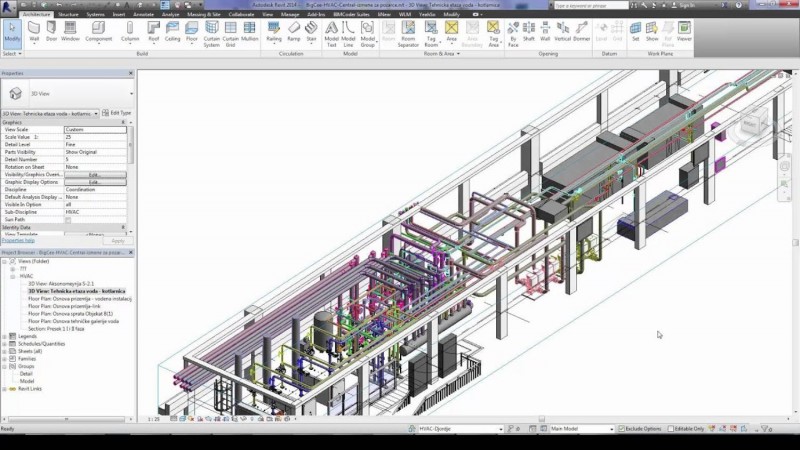
Task: Open the work plane Viewer
Action: click(684, 32)
